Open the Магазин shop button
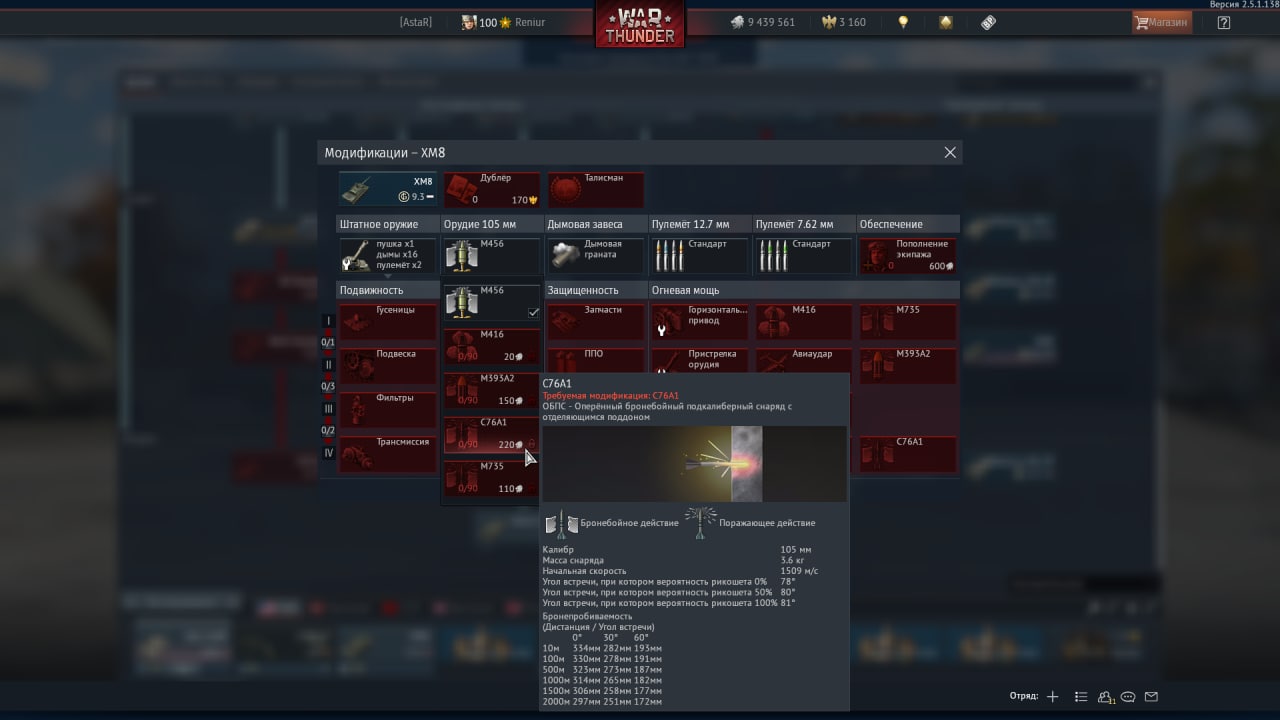Viewport: 1280px width, 720px height. 1162,22
